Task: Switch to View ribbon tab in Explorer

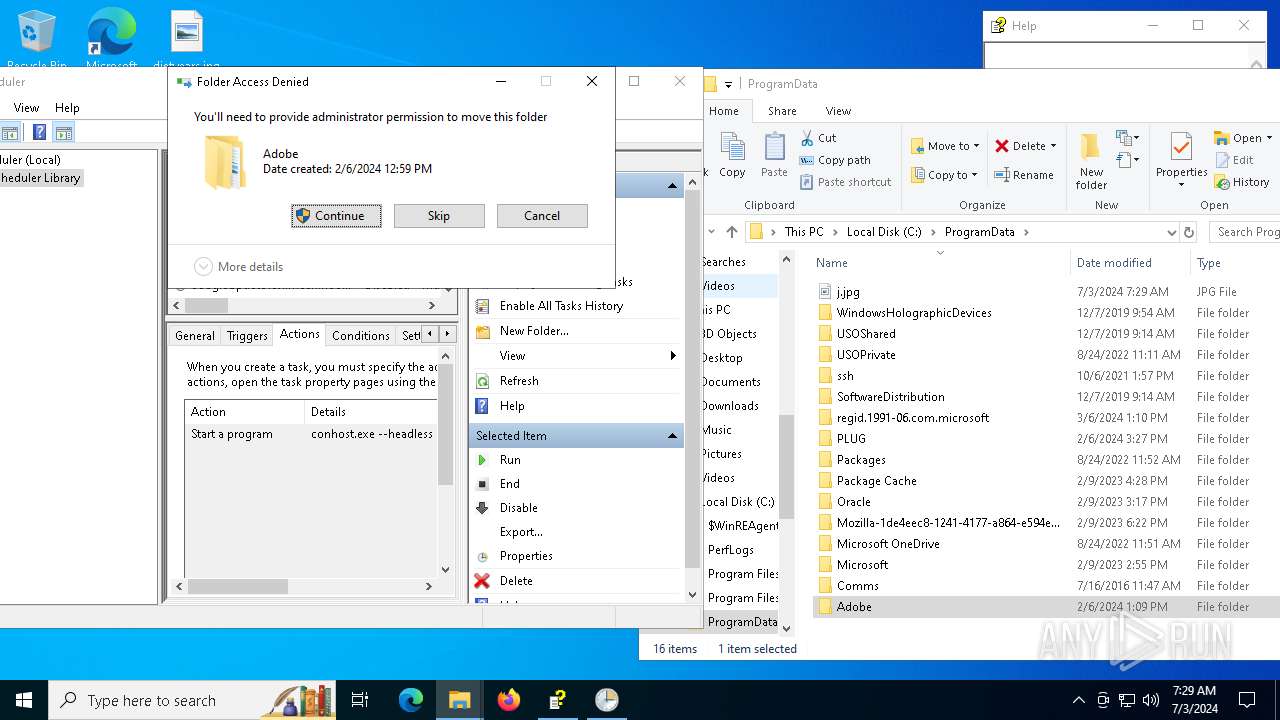Action: [838, 111]
